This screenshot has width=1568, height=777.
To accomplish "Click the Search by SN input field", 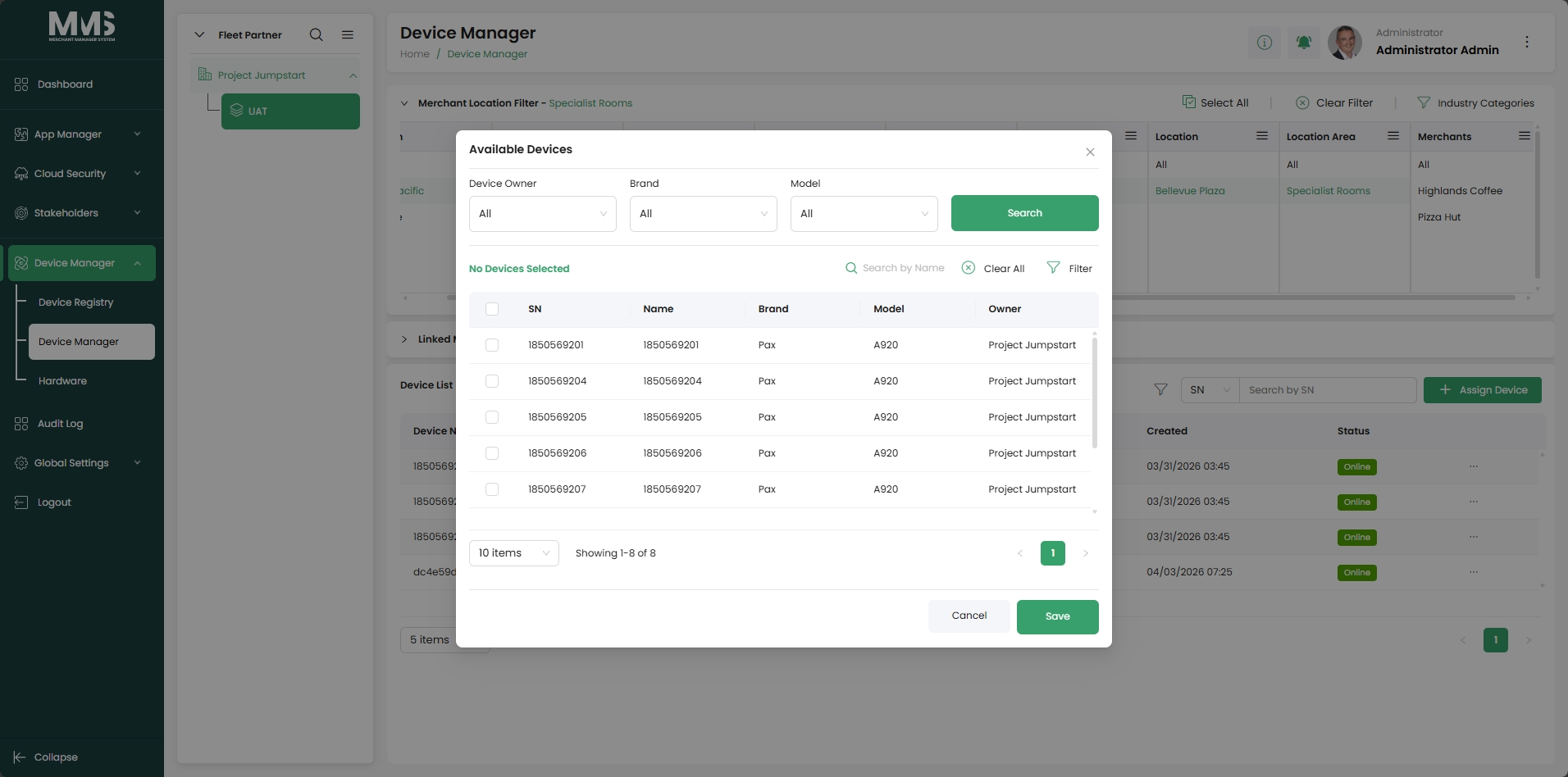I will point(1328,390).
